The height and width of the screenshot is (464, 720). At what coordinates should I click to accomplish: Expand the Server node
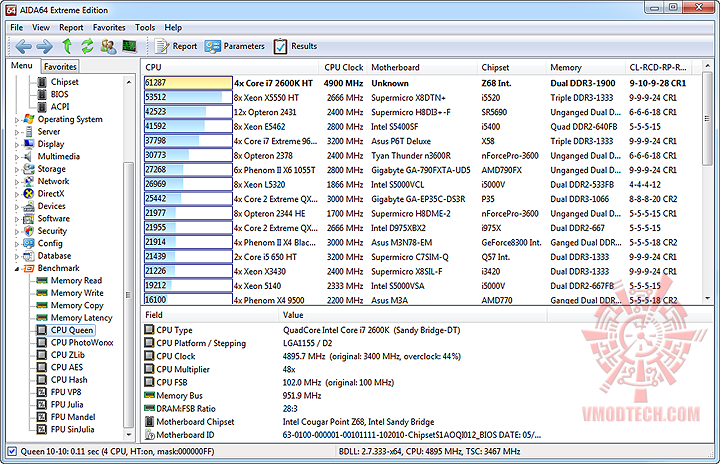[x=17, y=132]
